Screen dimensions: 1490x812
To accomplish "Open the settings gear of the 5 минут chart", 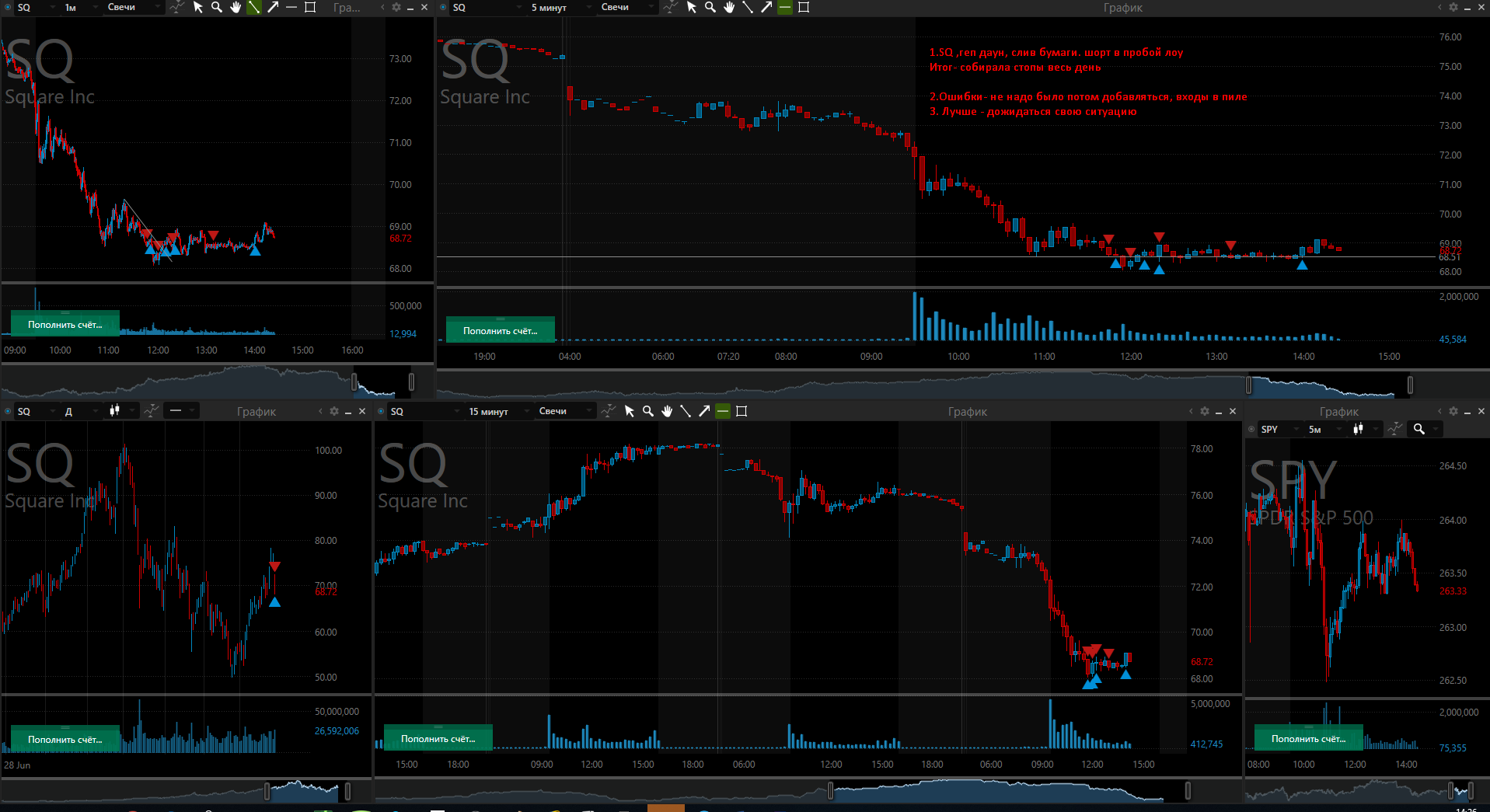I will [x=1453, y=7].
